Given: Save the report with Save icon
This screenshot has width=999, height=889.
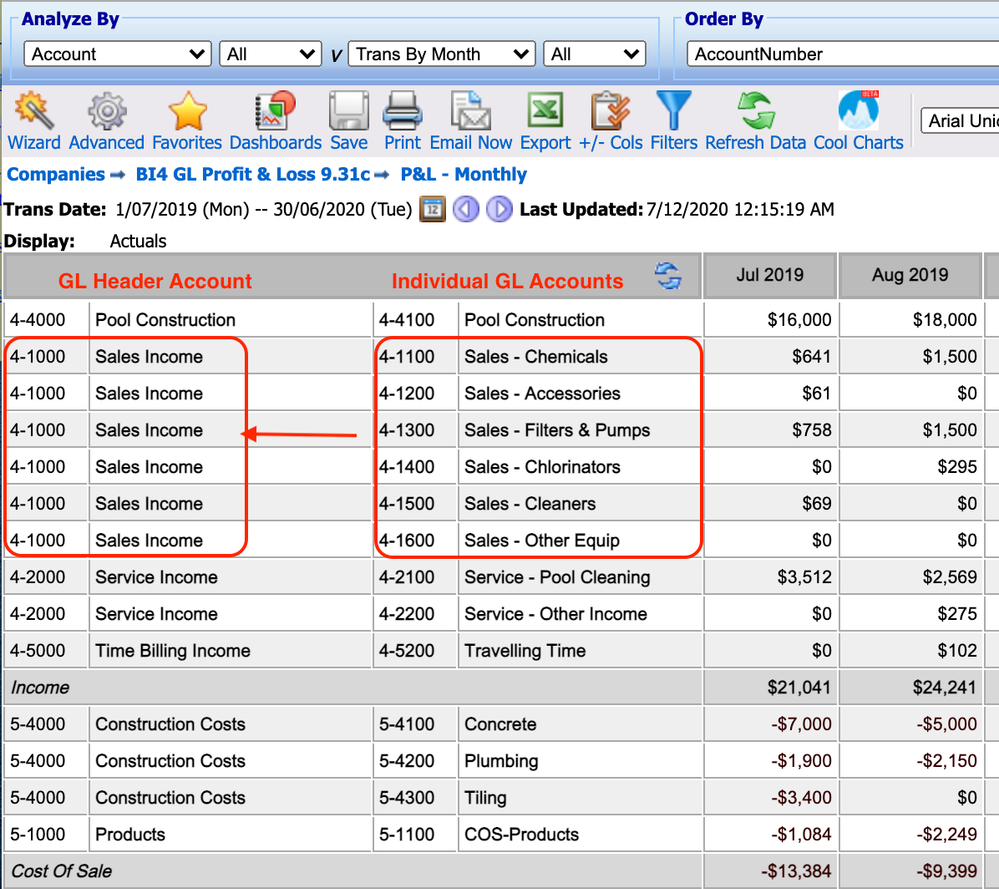Looking at the screenshot, I should coord(349,111).
